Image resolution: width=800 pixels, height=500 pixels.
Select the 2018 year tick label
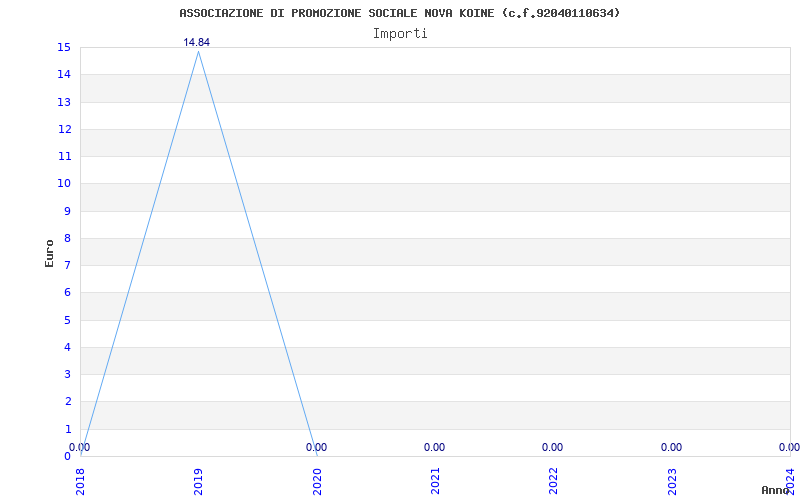tap(80, 481)
